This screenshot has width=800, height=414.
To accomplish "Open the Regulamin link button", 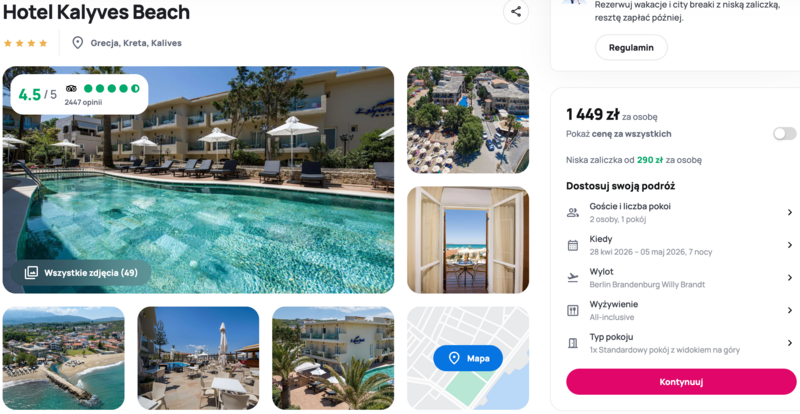I will coord(631,47).
